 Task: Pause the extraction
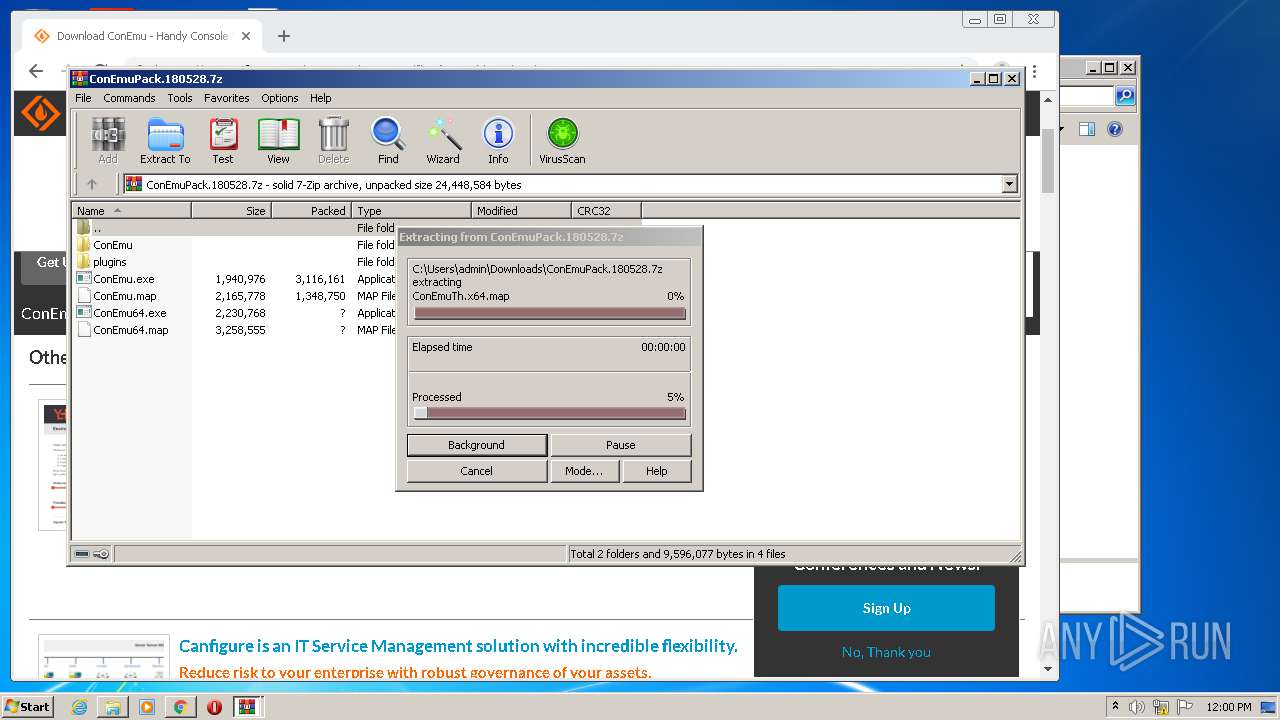click(x=620, y=445)
